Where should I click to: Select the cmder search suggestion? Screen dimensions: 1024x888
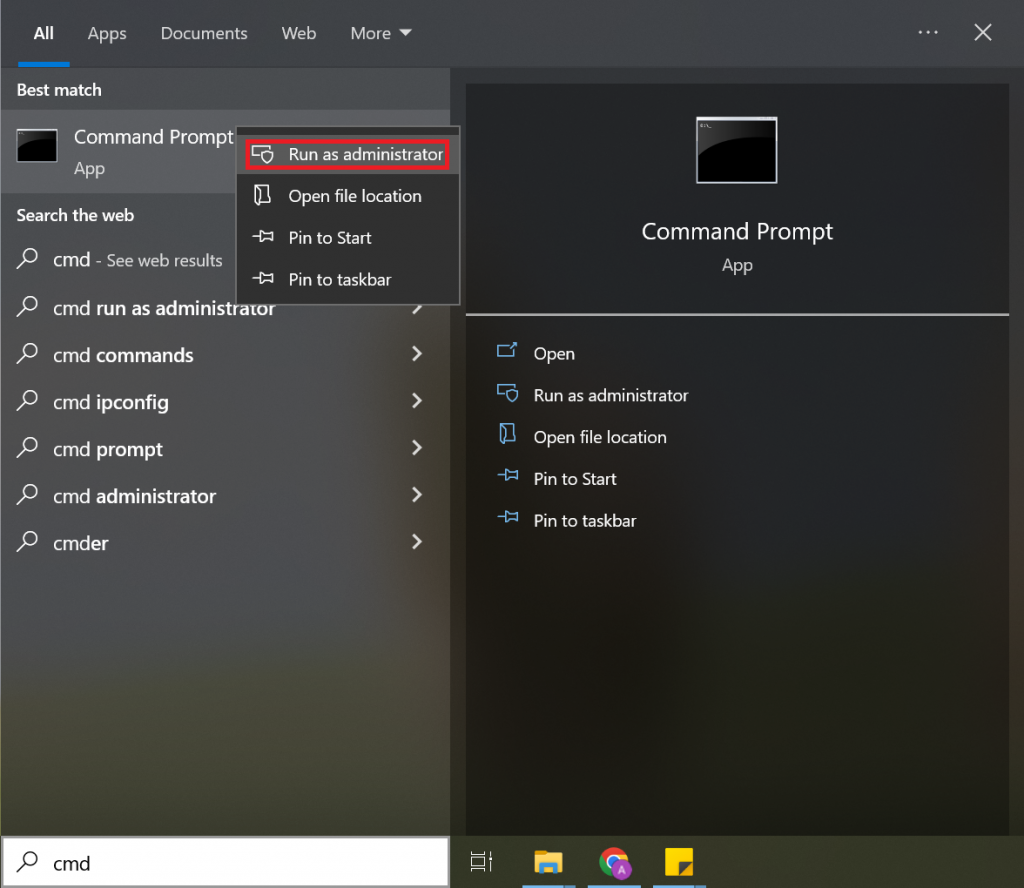pyautogui.click(x=81, y=543)
